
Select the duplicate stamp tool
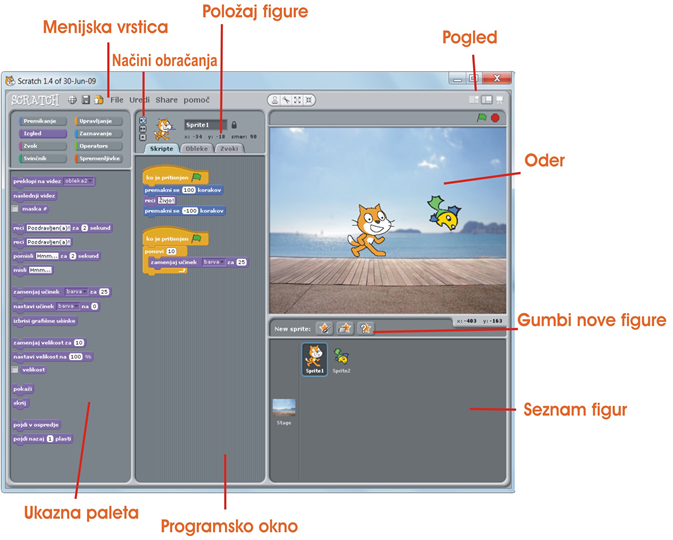click(x=274, y=99)
